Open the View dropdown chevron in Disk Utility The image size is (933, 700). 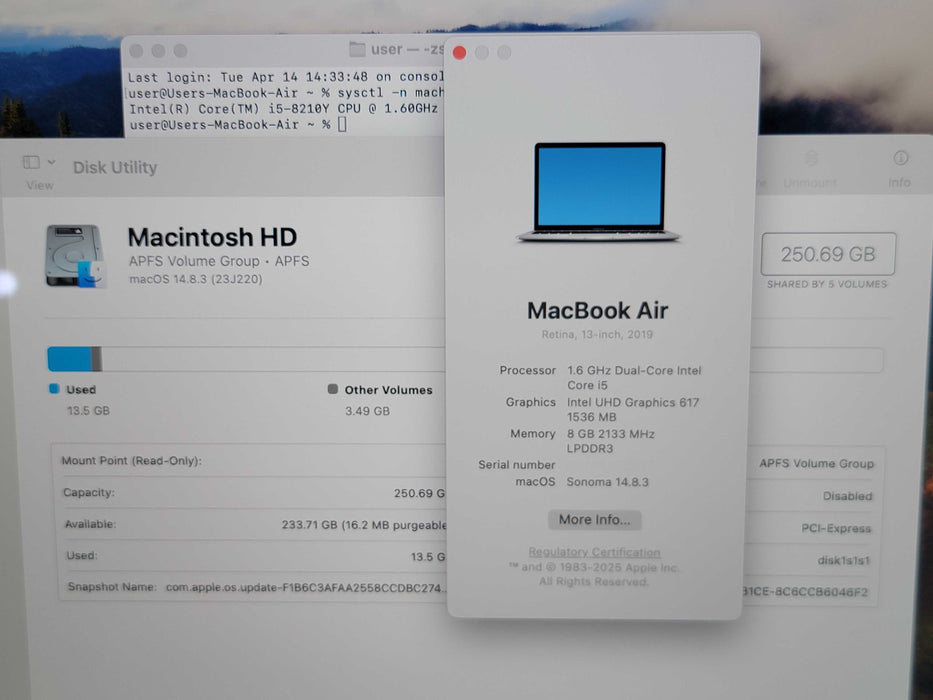pos(52,162)
